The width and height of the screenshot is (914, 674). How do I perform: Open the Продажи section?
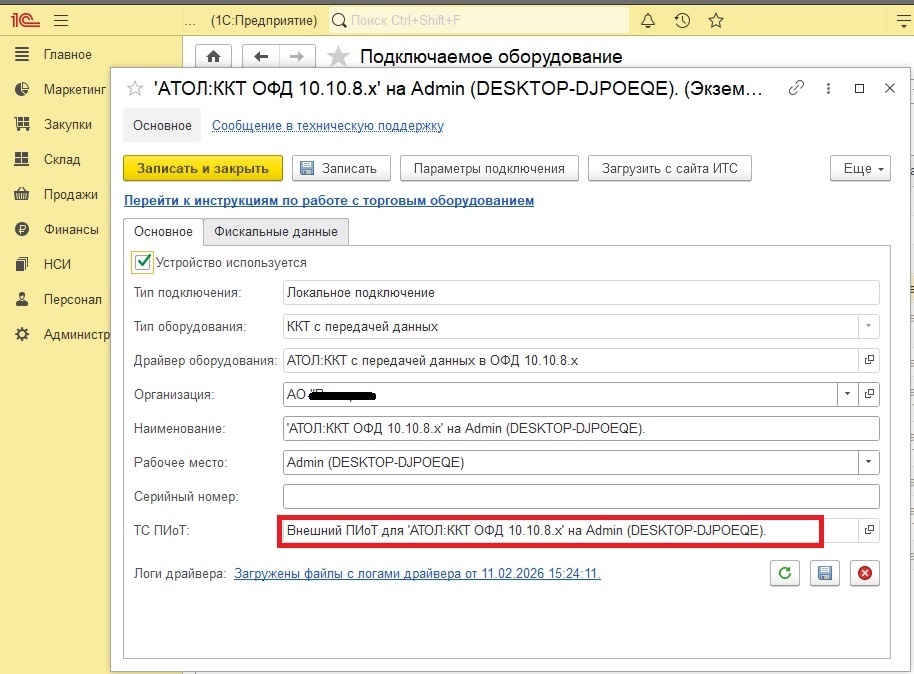pyautogui.click(x=57, y=194)
